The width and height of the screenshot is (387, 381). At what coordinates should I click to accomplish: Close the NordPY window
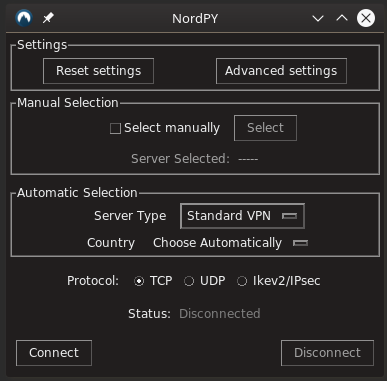pos(366,18)
